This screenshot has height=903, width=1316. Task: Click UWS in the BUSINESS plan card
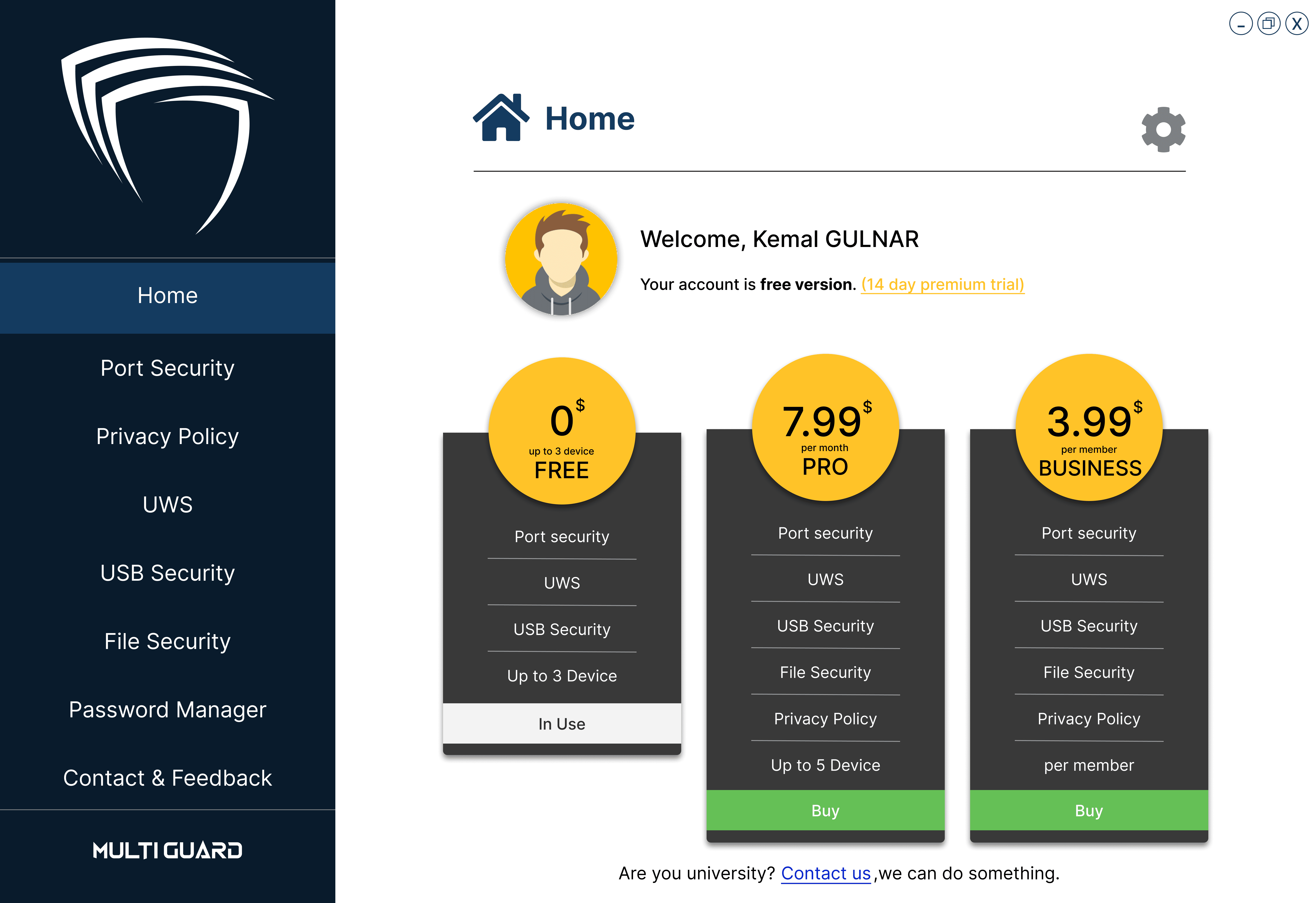[x=1089, y=580]
